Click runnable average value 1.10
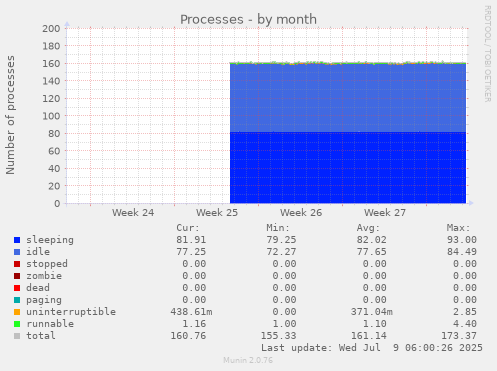The width and height of the screenshot is (497, 371). [375, 324]
